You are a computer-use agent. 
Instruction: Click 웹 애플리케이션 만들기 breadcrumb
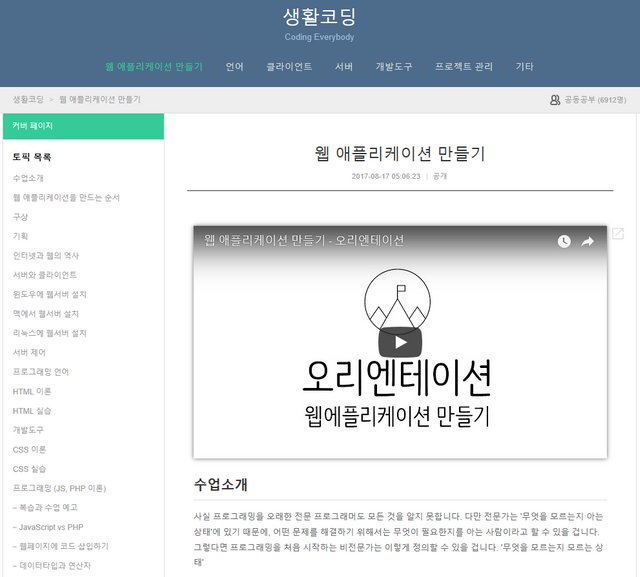coord(100,100)
